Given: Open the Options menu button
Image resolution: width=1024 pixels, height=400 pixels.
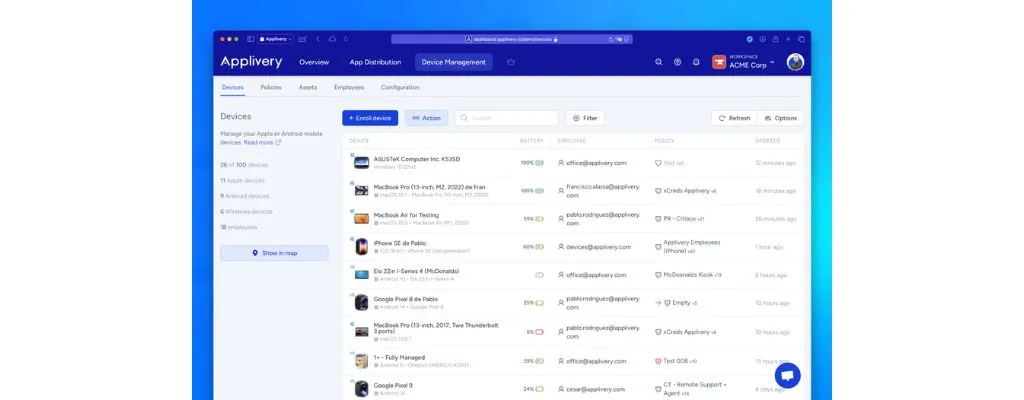Looking at the screenshot, I should point(780,118).
